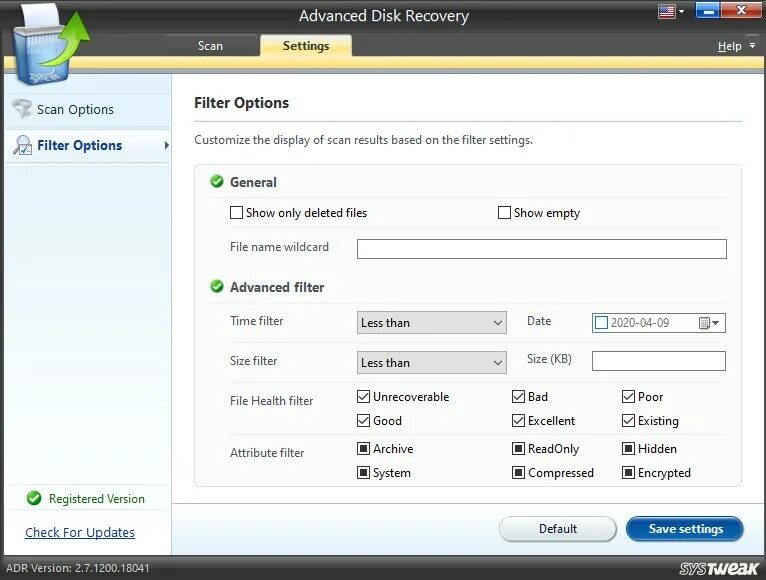The width and height of the screenshot is (766, 580).
Task: Open the Time filter dropdown
Action: point(432,322)
